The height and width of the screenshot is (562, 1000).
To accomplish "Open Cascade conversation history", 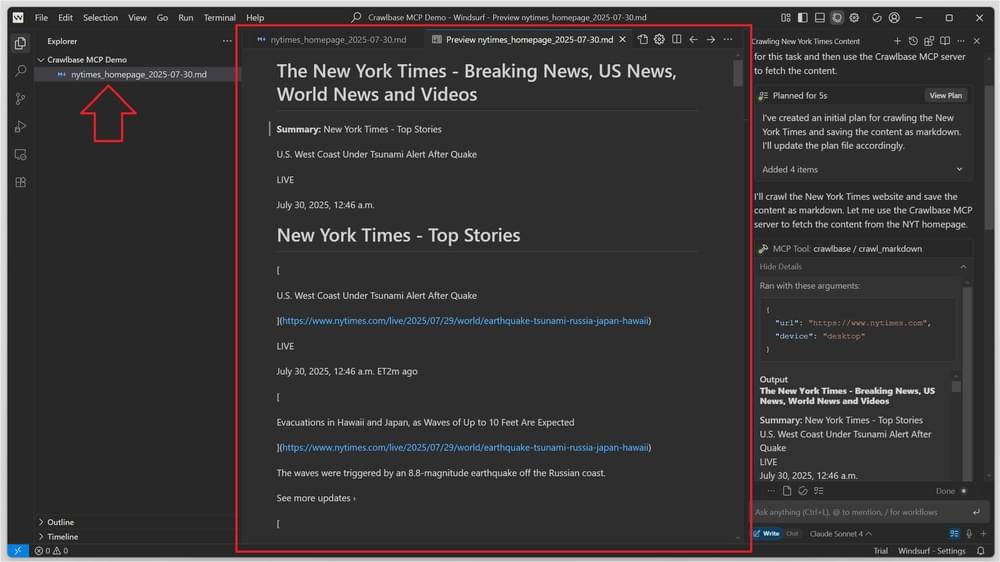I will (913, 41).
